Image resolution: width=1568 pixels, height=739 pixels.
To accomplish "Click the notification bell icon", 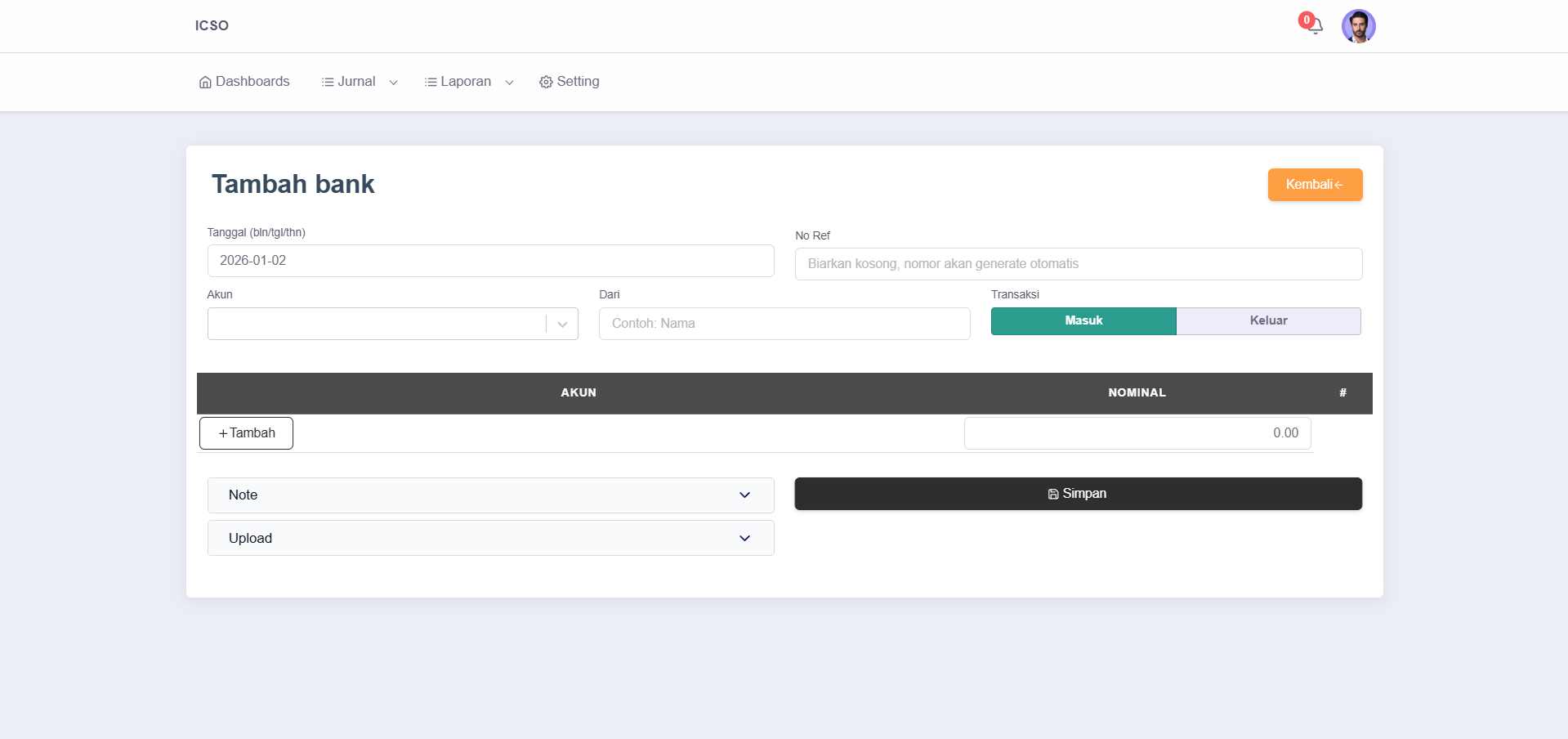I will click(1314, 26).
